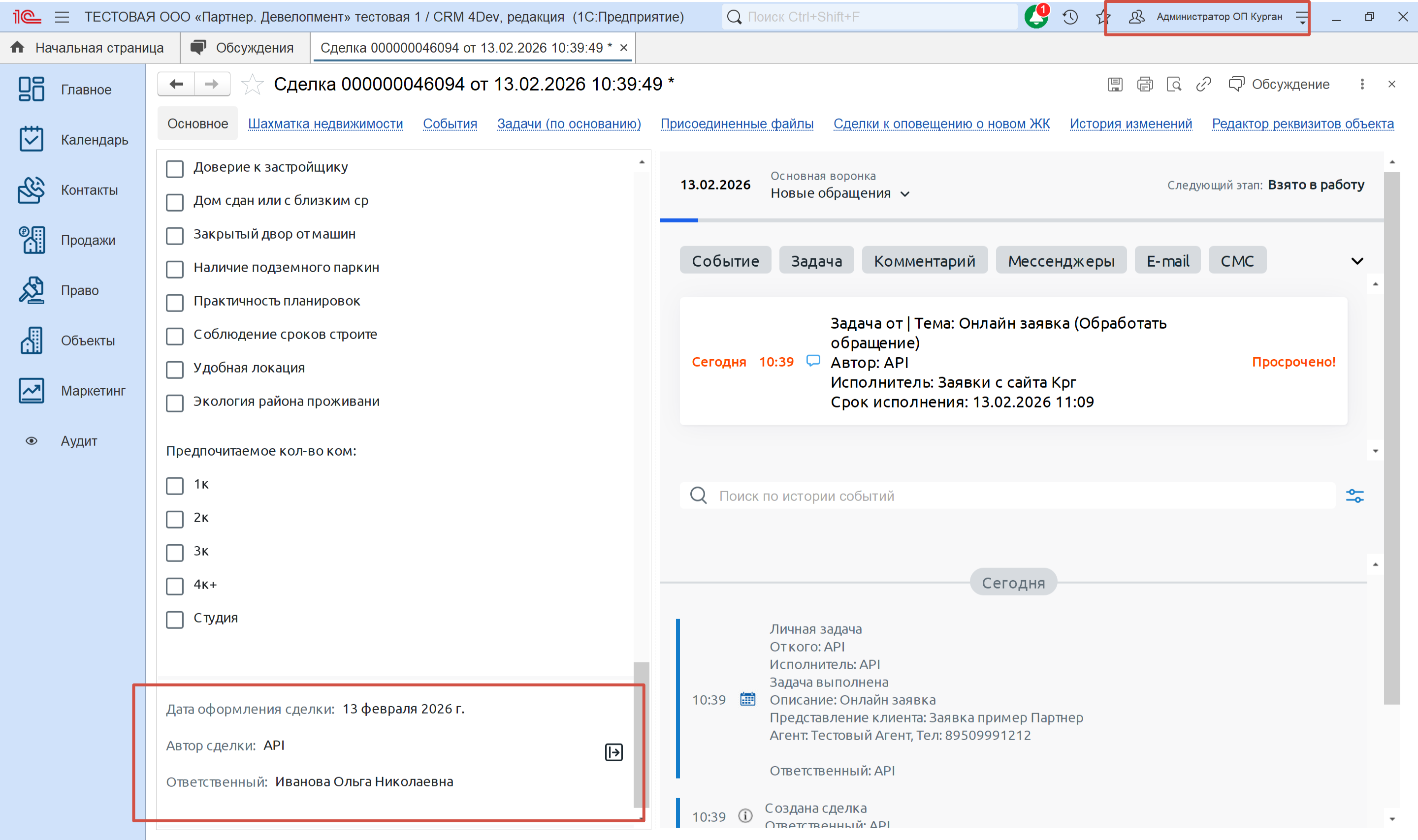This screenshot has height=840, width=1418.
Task: Click the save diskette icon
Action: pyautogui.click(x=1115, y=84)
